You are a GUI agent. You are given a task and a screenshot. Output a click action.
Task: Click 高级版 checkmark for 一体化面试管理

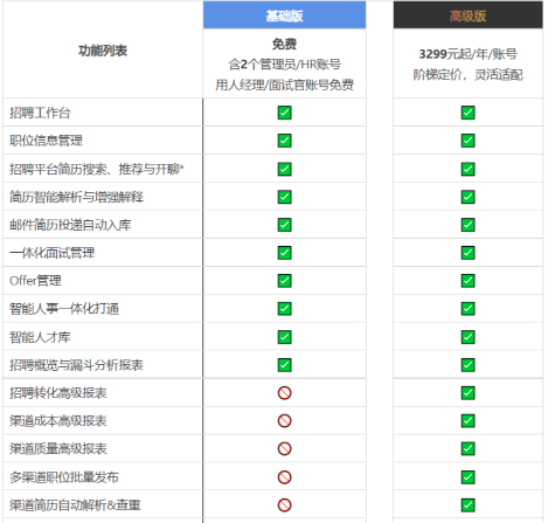click(468, 253)
